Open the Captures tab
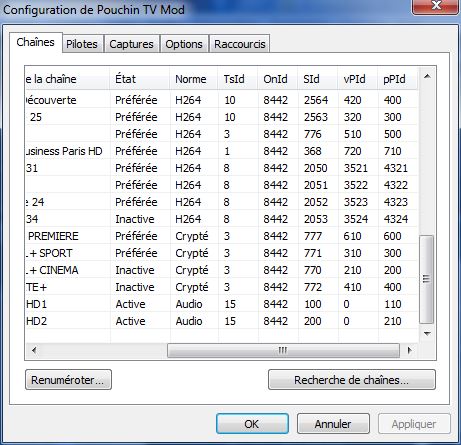This screenshot has height=445, width=461. click(x=132, y=44)
